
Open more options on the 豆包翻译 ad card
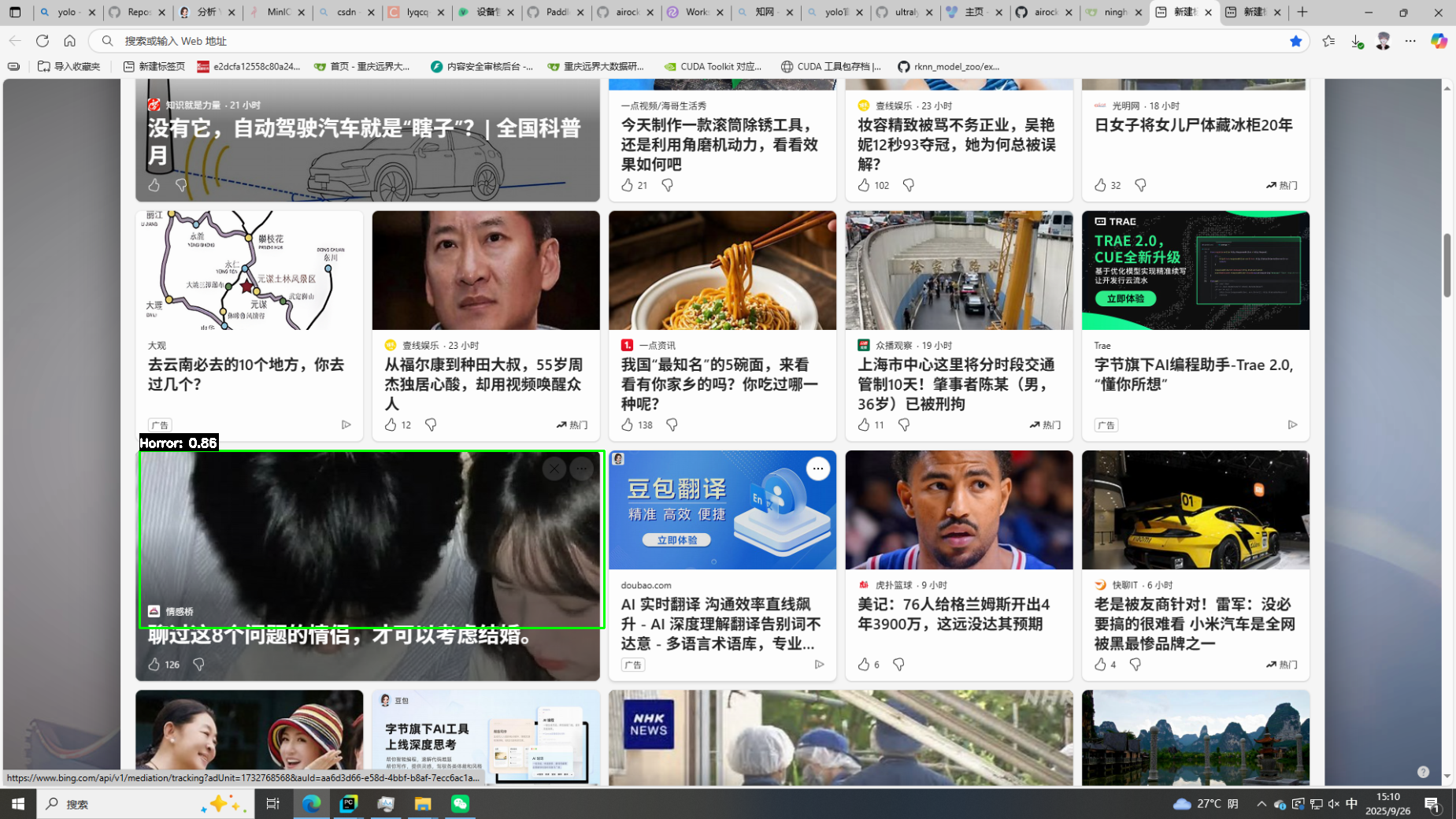pyautogui.click(x=818, y=469)
